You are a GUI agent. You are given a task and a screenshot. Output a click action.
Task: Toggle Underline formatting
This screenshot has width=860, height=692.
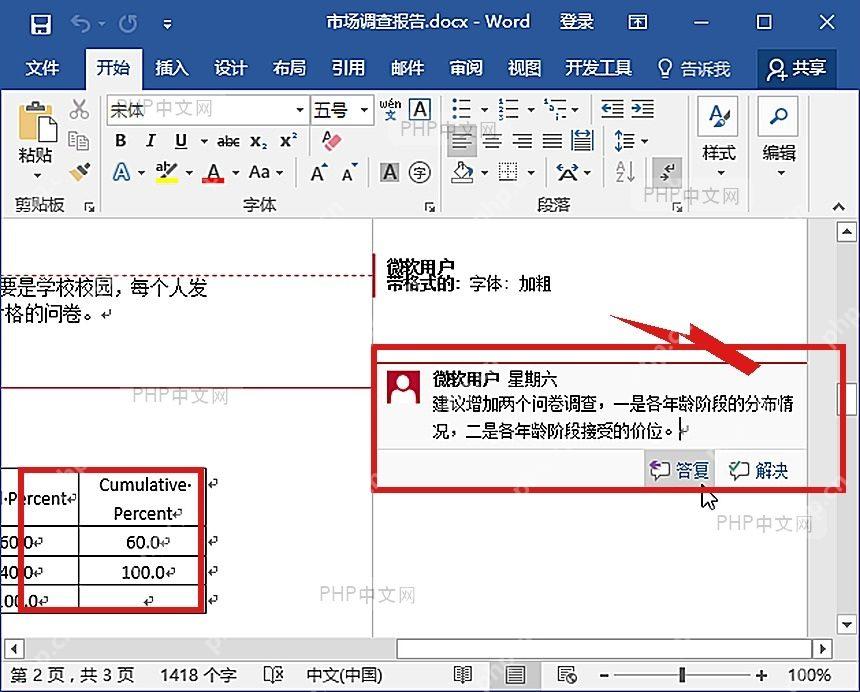tap(181, 141)
